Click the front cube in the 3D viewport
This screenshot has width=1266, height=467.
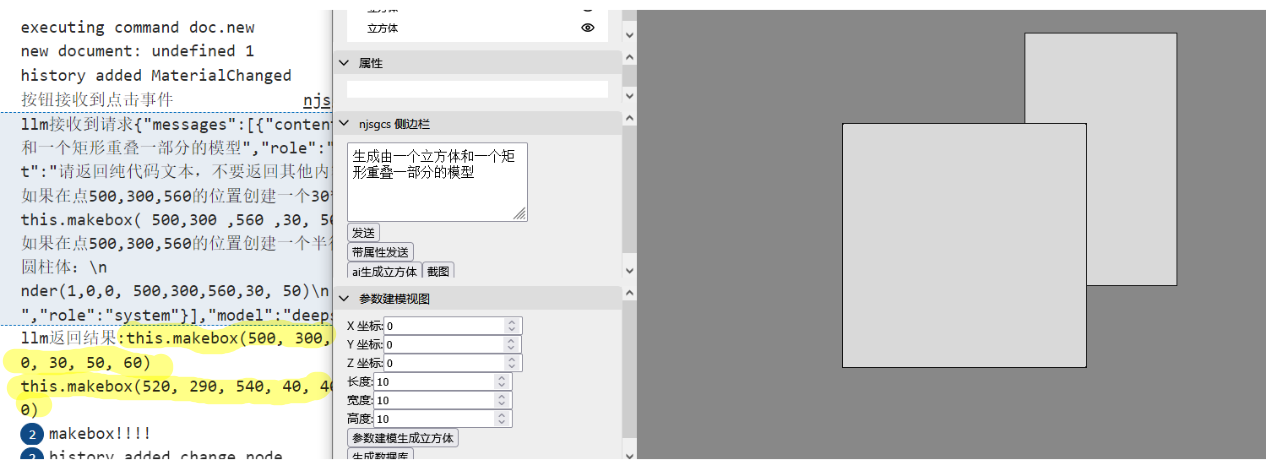[x=964, y=245]
